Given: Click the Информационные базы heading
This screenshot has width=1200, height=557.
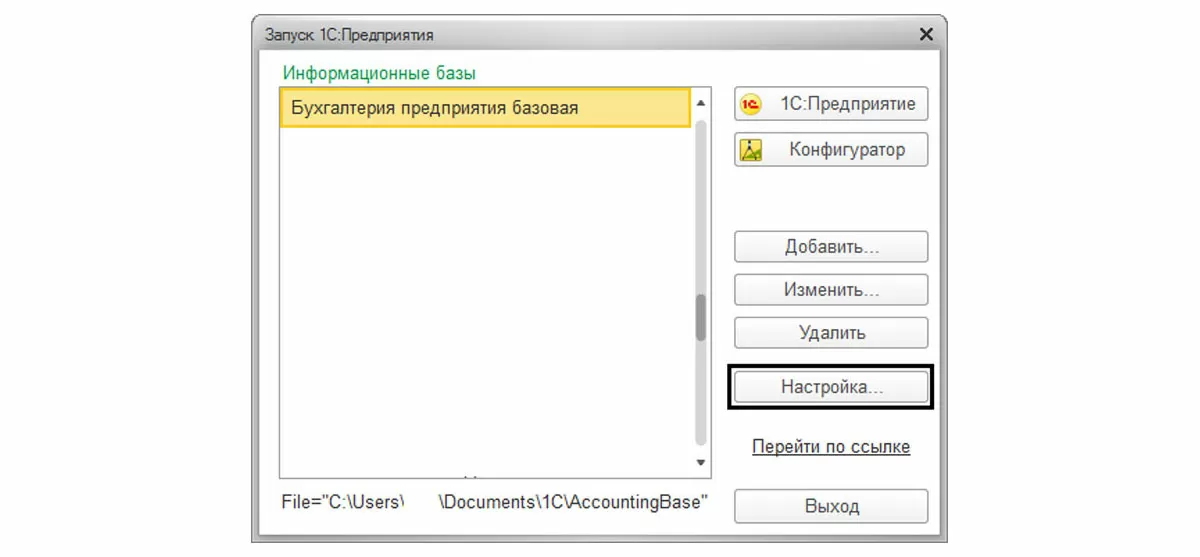Looking at the screenshot, I should (379, 73).
